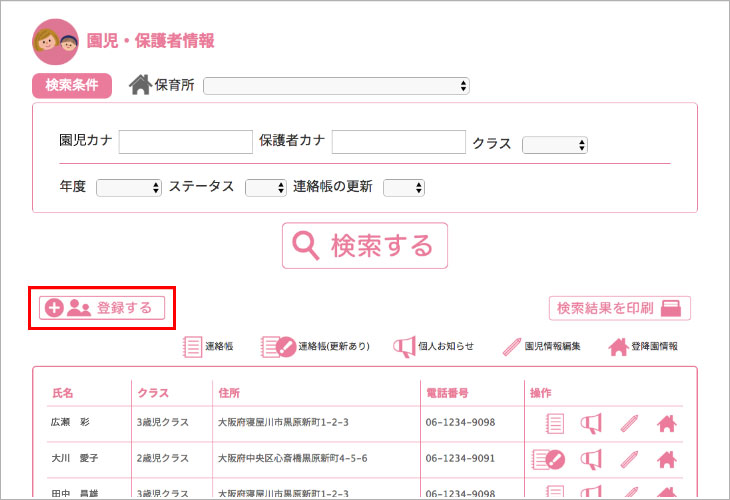Click 連絡帳(更新あり) legend icon
The width and height of the screenshot is (730, 500).
coord(278,346)
